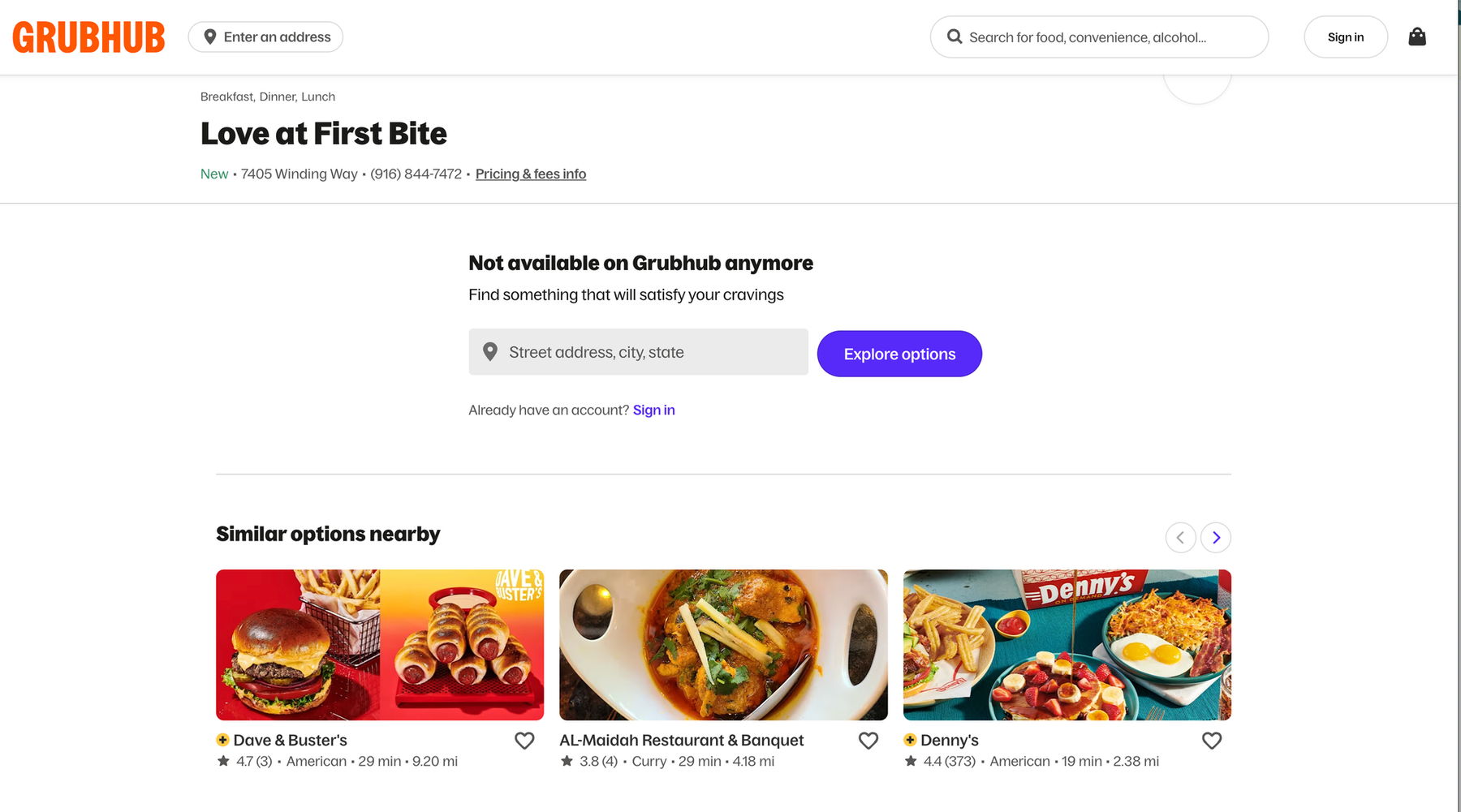Open the shopping bag cart icon

point(1417,37)
